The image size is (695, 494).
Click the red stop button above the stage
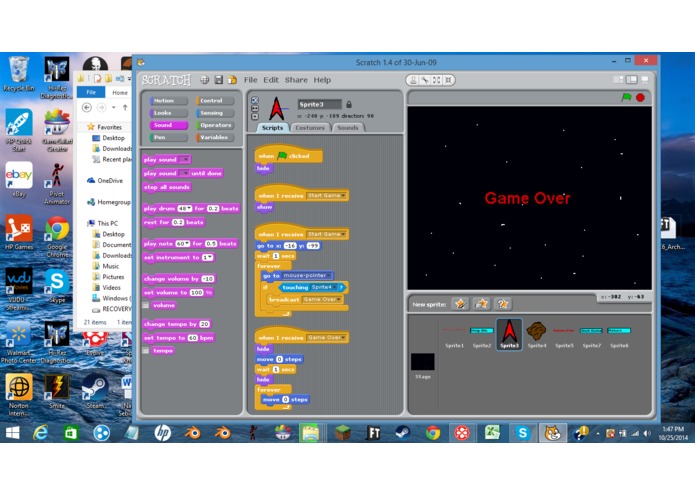point(640,97)
